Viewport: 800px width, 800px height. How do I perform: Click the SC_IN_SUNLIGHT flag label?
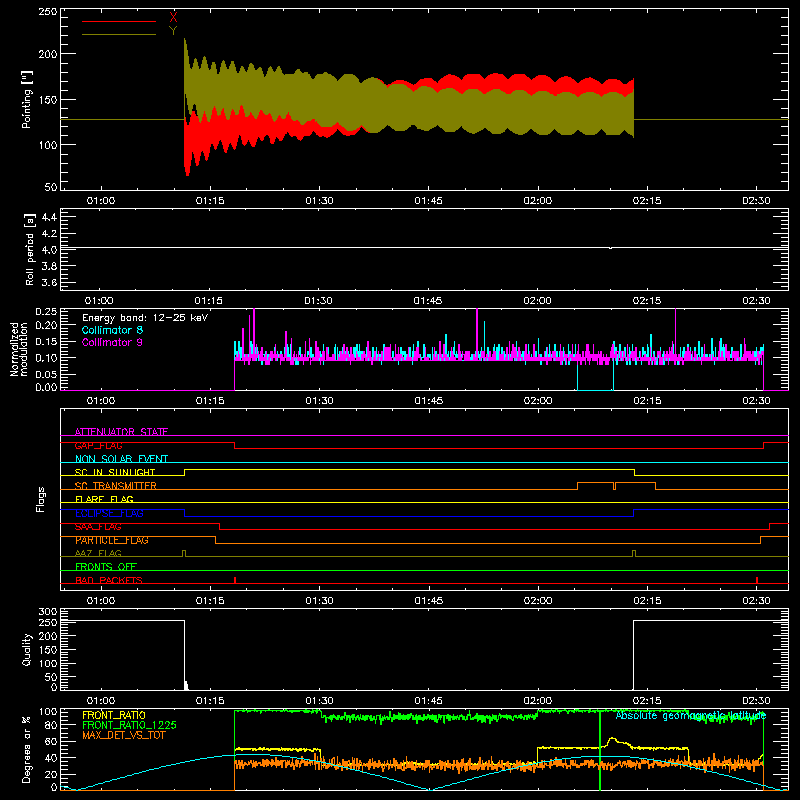tap(115, 472)
